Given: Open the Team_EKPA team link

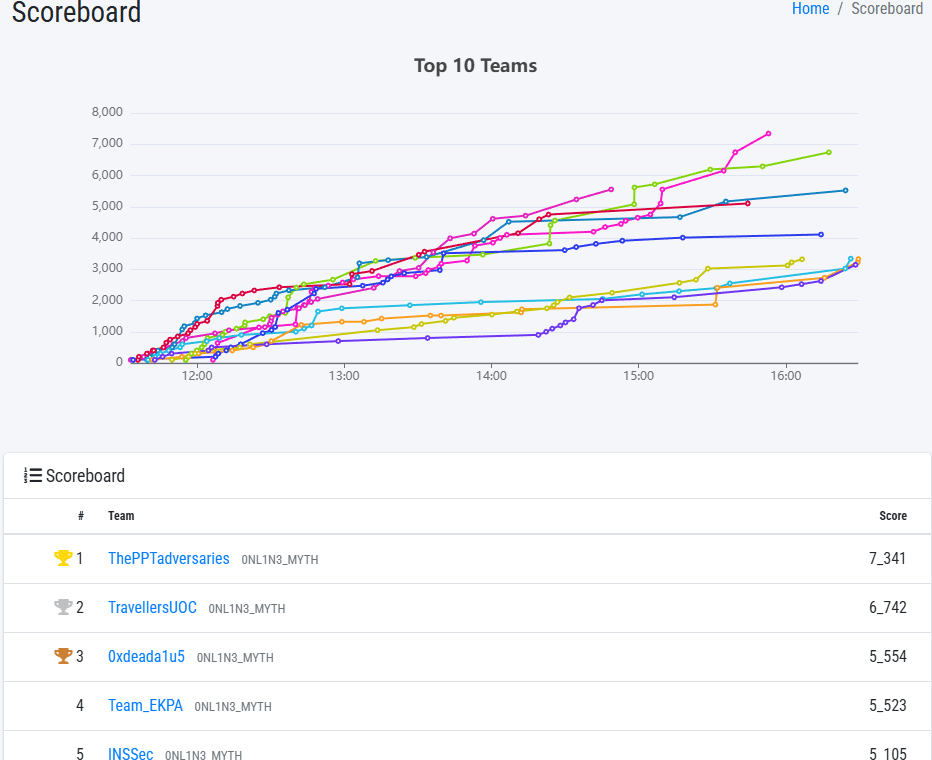Looking at the screenshot, I should point(145,705).
